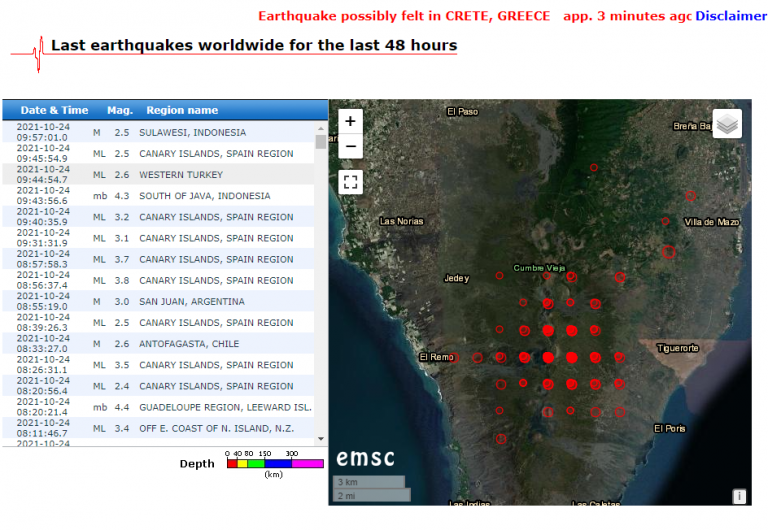The height and width of the screenshot is (530, 768).
Task: Open map attribution info button
Action: [739, 496]
